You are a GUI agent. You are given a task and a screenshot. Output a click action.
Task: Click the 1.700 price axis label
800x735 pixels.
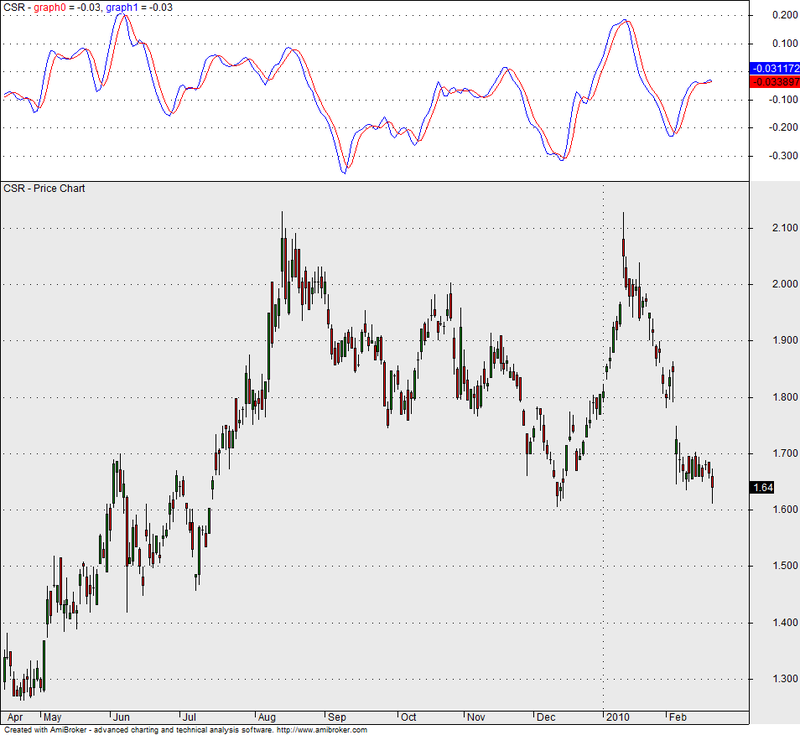pos(785,453)
